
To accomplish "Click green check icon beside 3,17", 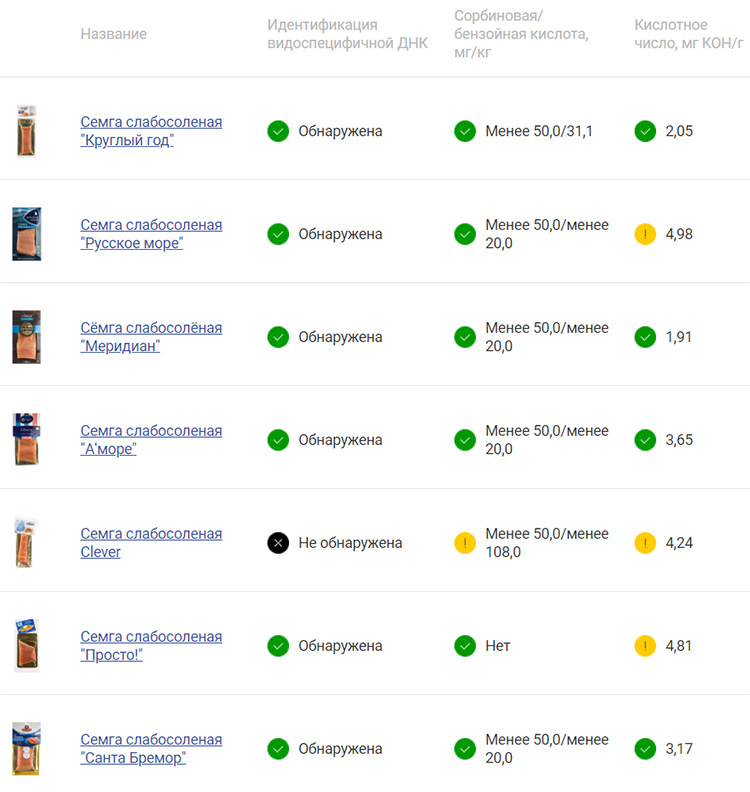I will pyautogui.click(x=645, y=749).
